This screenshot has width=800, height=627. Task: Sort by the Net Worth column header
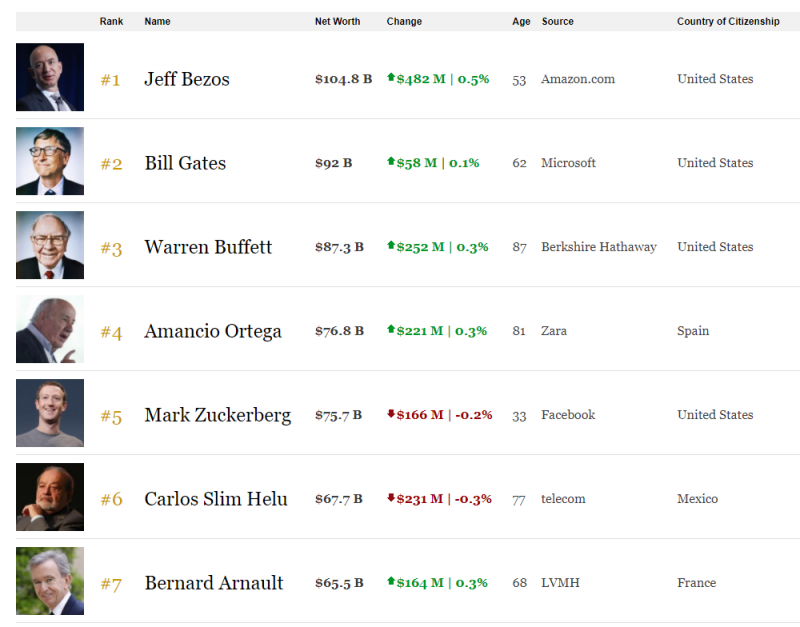pyautogui.click(x=337, y=22)
